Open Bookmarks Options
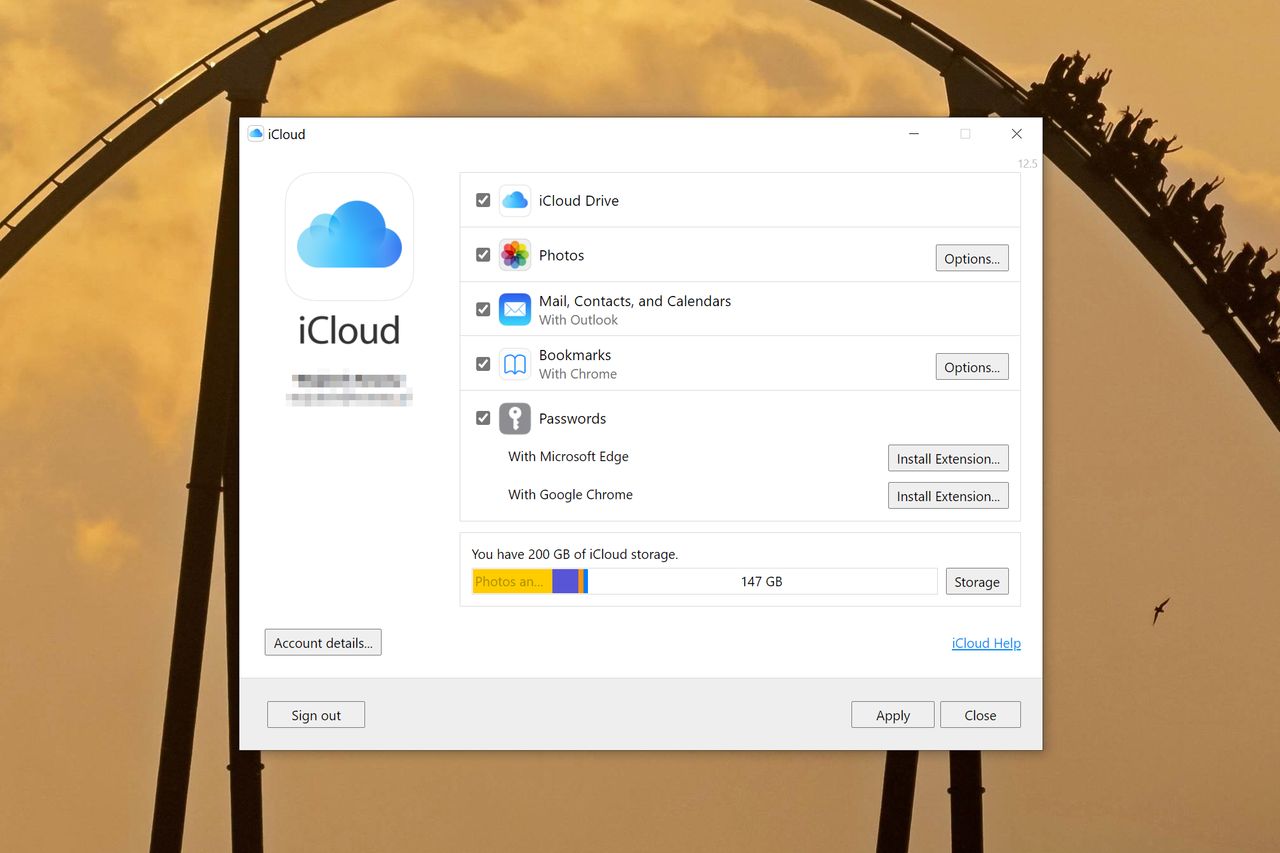The image size is (1280, 853). [x=972, y=367]
